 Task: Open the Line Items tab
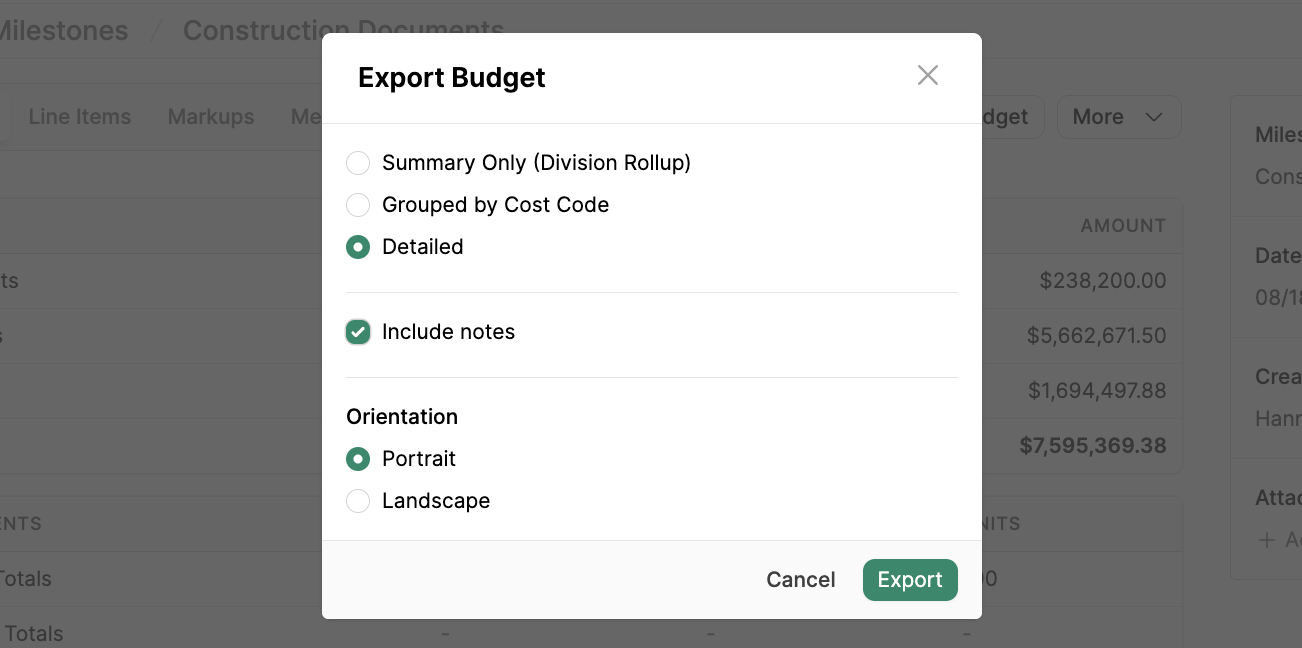coord(80,117)
